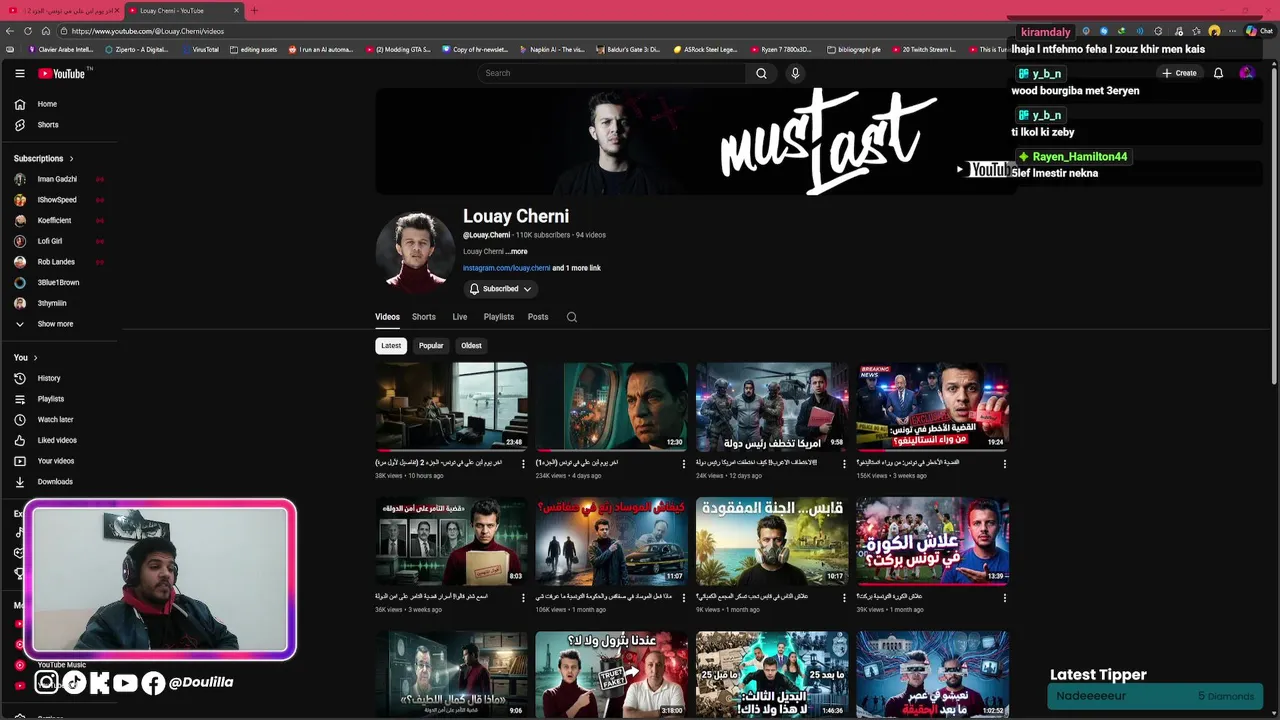This screenshot has width=1280, height=720.
Task: Click the Louay Cherni channel avatar
Action: (x=415, y=251)
